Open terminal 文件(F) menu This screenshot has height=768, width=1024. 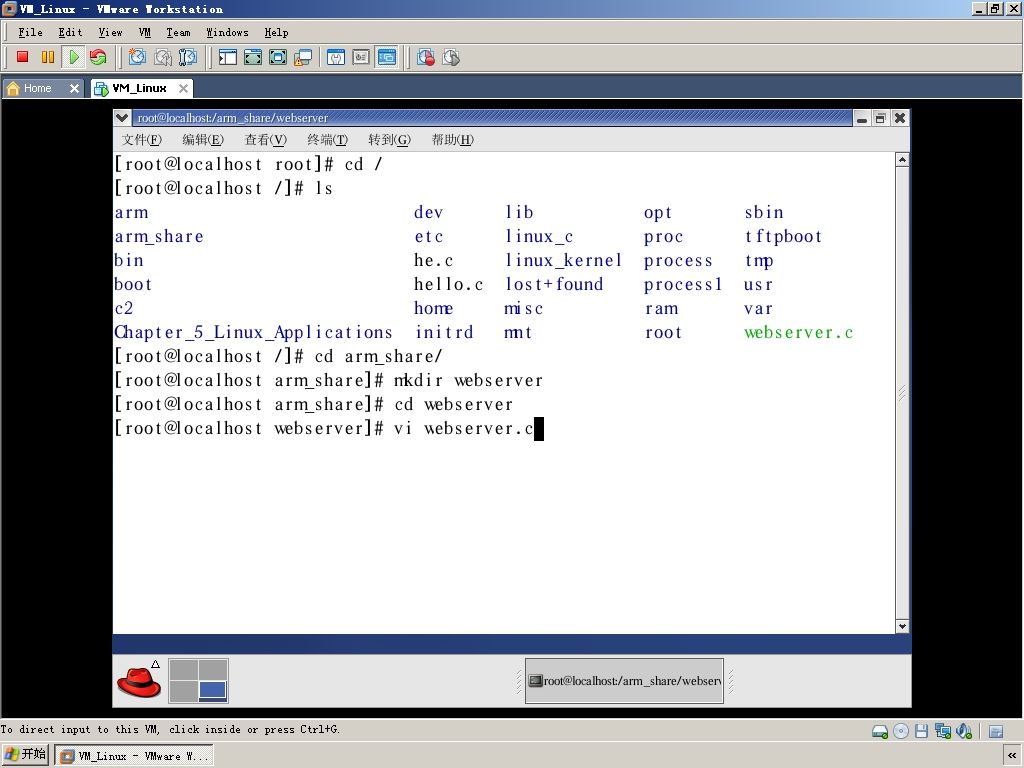coord(142,140)
